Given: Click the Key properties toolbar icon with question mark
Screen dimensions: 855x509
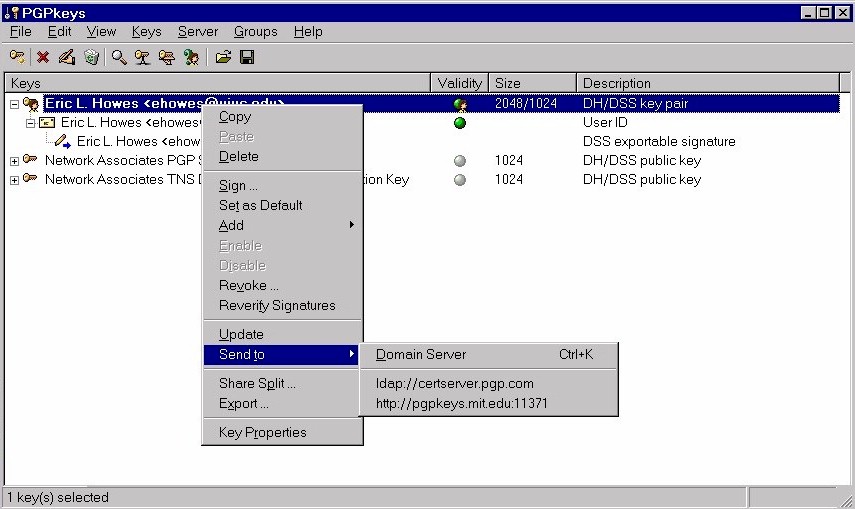Looking at the screenshot, I should click(x=191, y=57).
